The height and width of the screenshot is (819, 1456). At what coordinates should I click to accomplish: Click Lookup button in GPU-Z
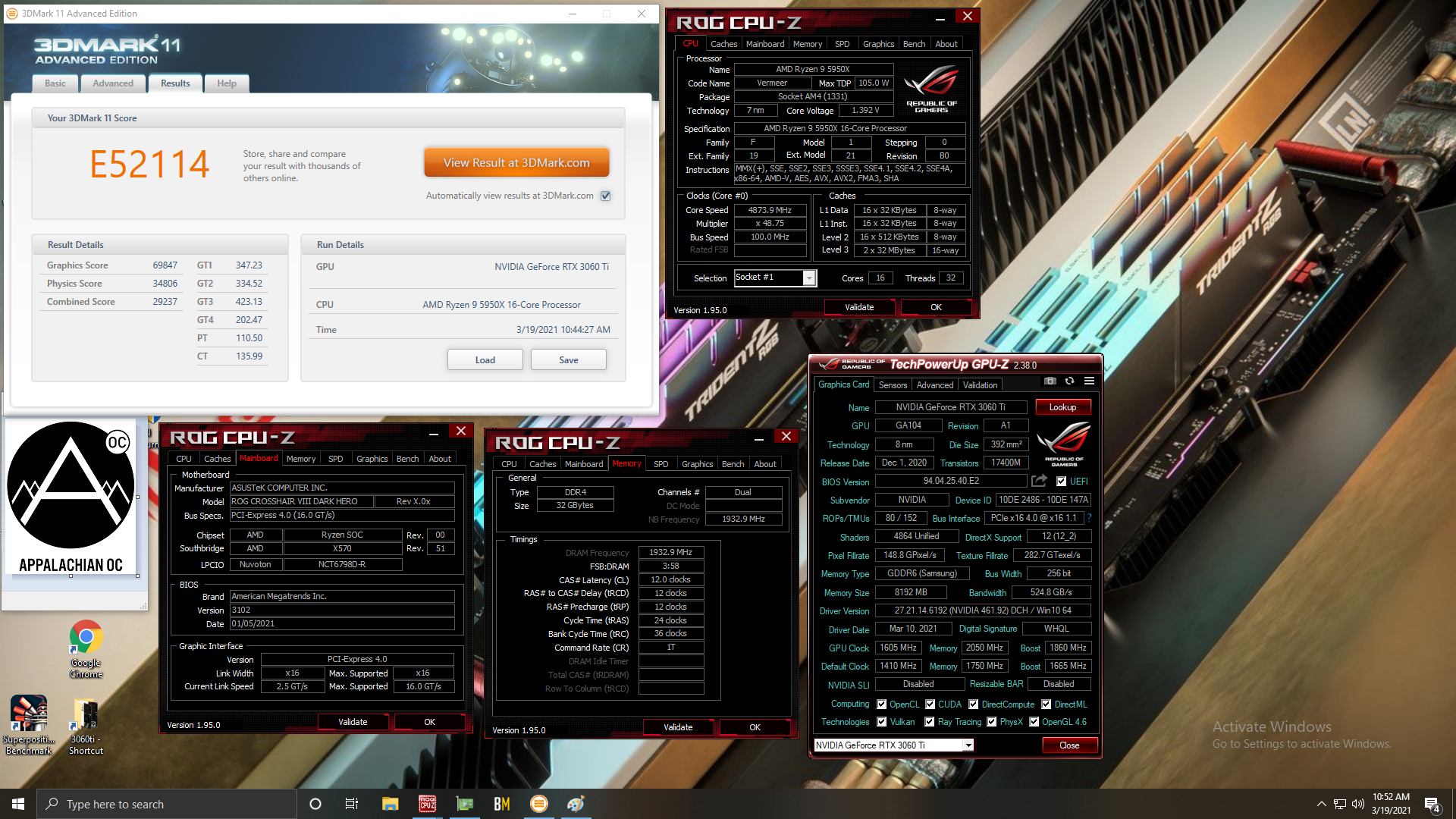point(1062,407)
